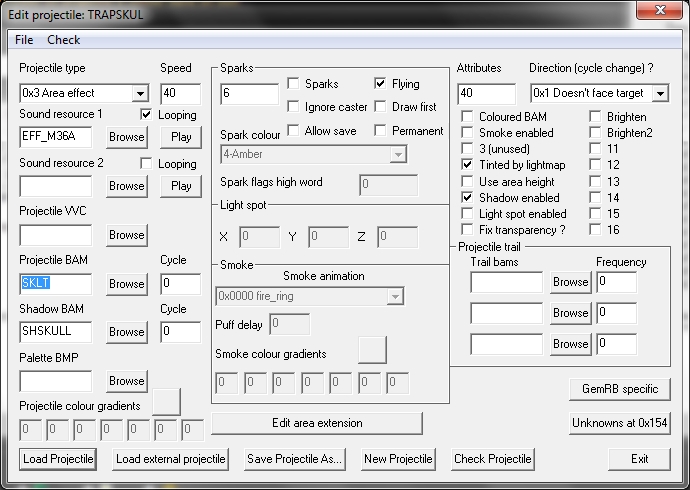Browse for the first Trail bam
The image size is (690, 490).
(571, 282)
